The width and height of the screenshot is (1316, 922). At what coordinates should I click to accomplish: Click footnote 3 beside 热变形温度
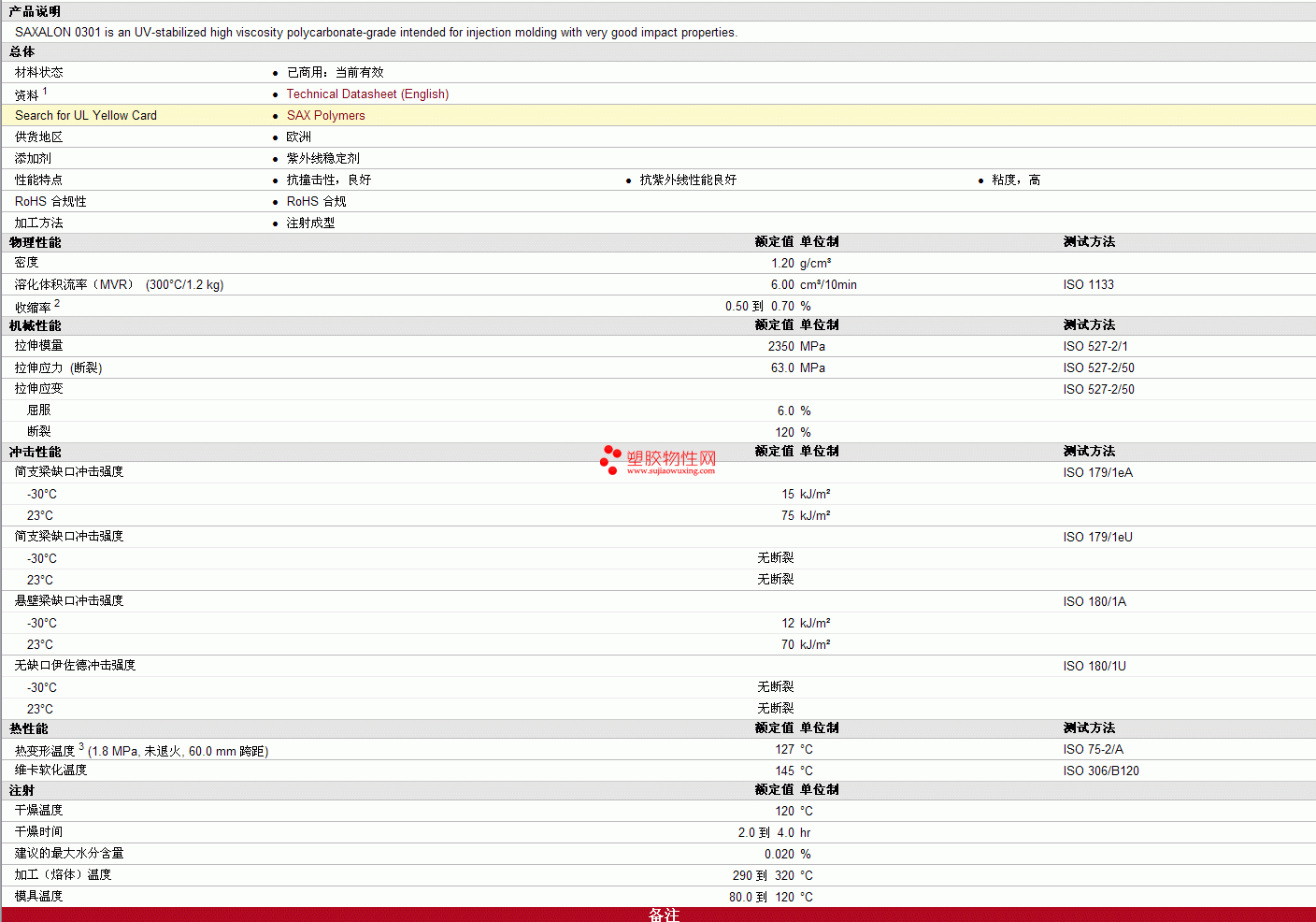click(81, 746)
